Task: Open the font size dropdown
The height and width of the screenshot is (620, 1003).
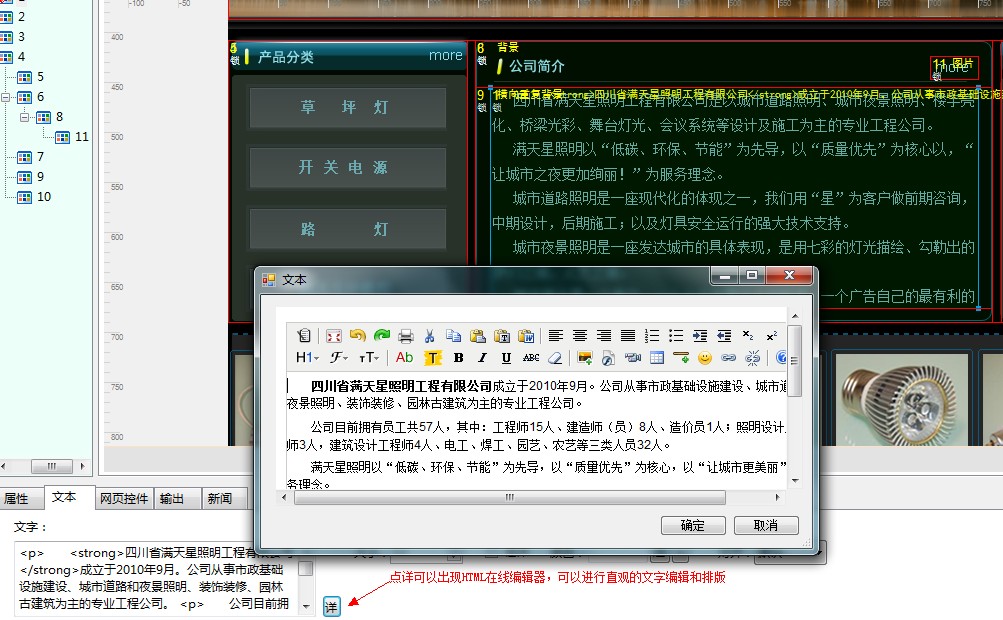Action: [369, 358]
